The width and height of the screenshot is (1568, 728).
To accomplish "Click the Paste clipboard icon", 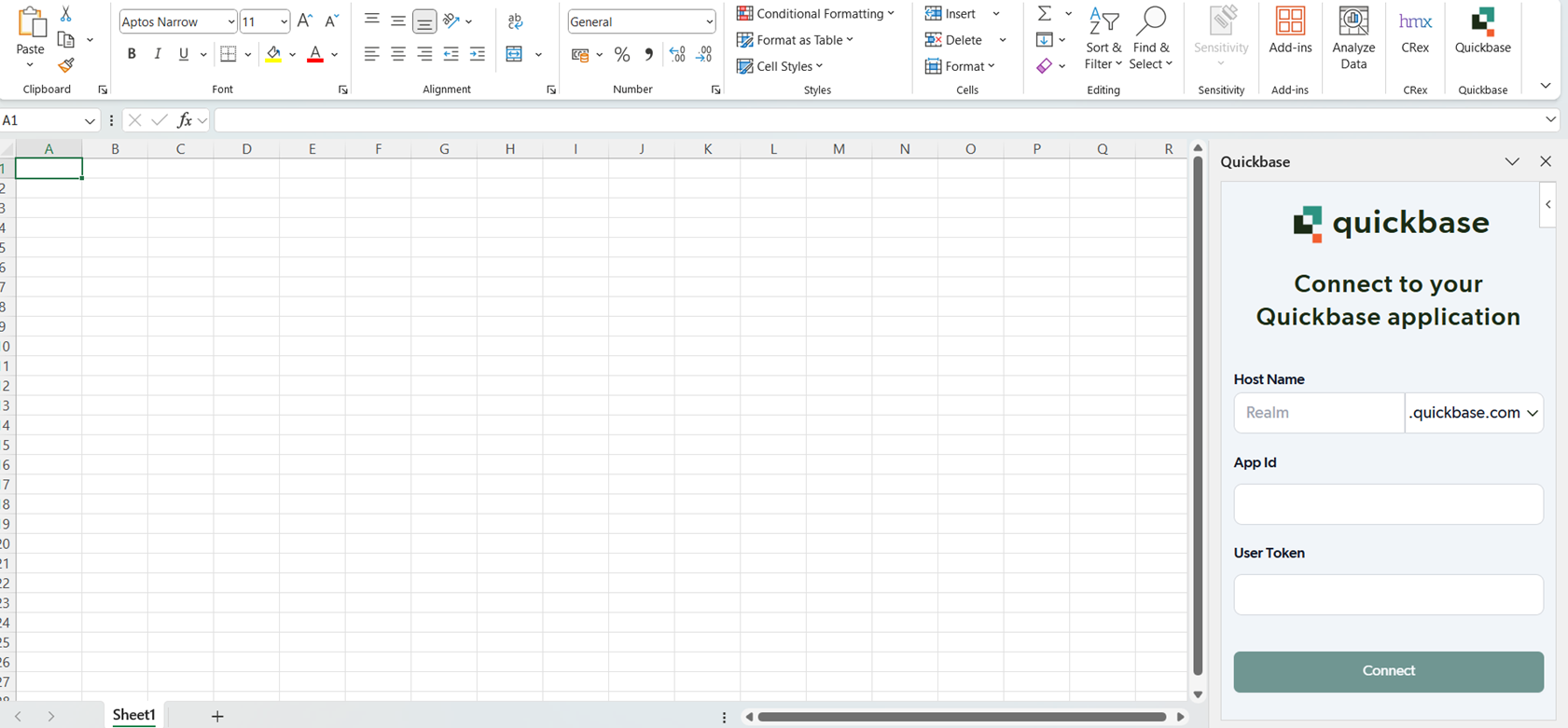I will (31, 22).
